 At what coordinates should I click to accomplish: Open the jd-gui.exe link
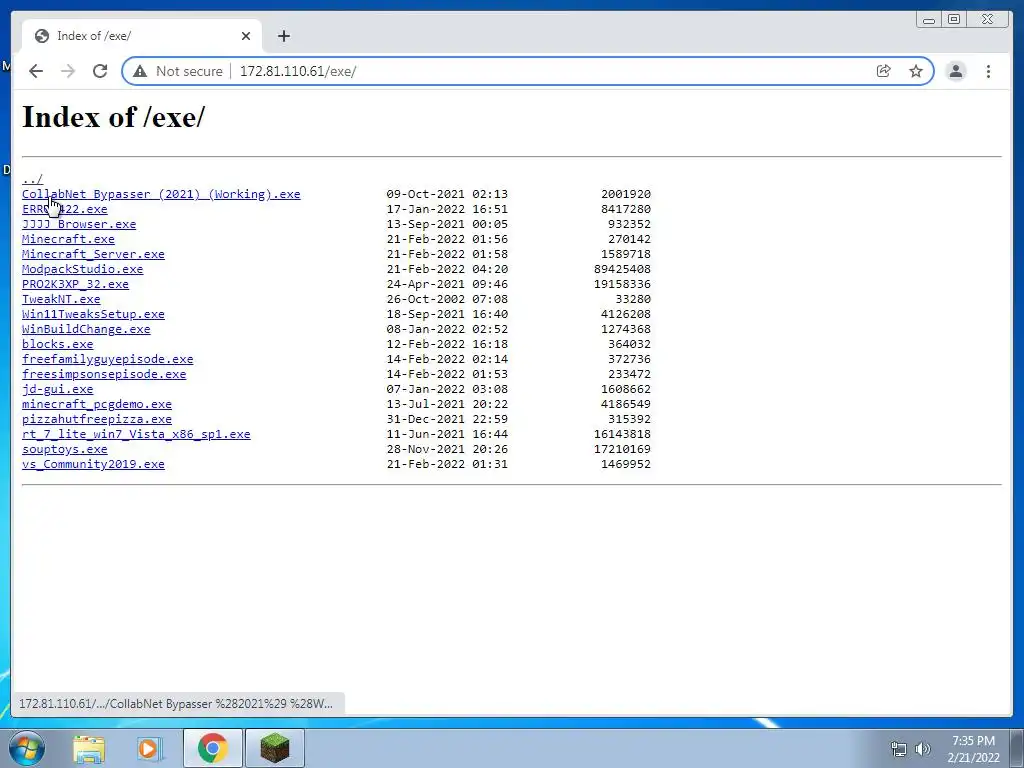point(57,389)
